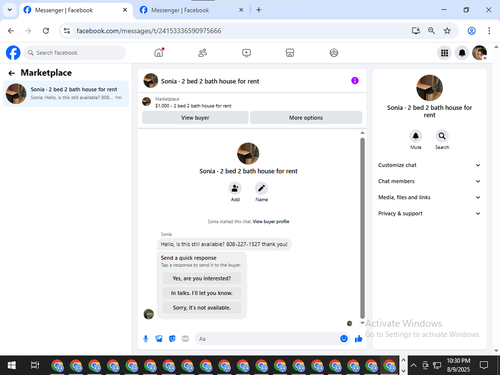Go back using Marketplace back arrow
500x375 pixels.
[12, 73]
